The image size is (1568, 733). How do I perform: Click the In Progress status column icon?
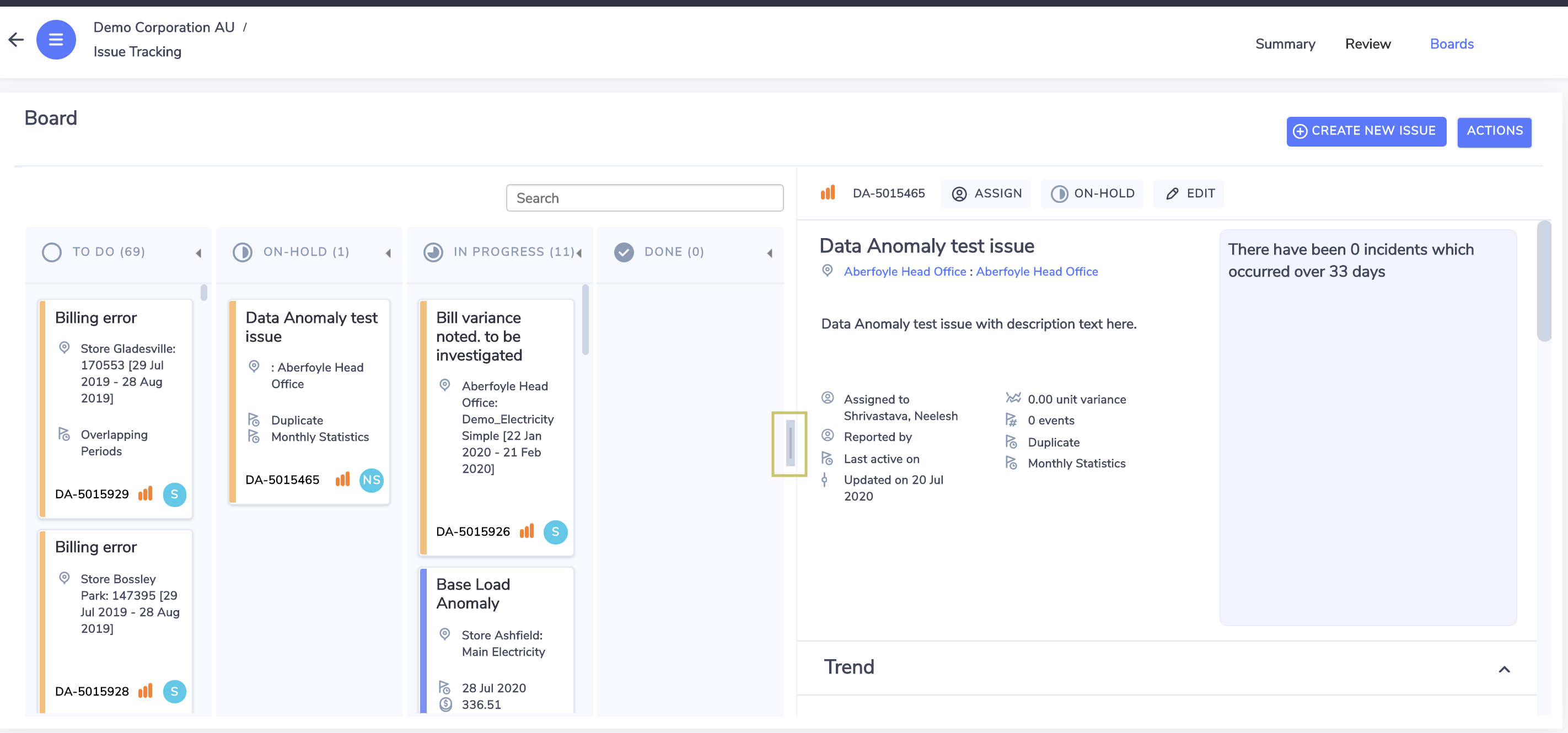click(433, 252)
